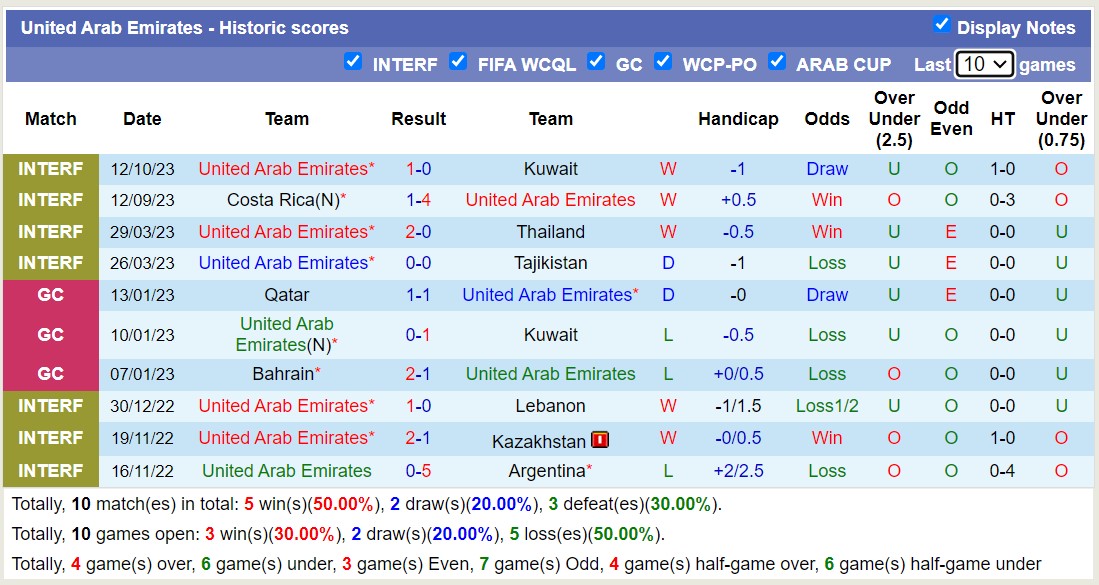The width and height of the screenshot is (1099, 585).
Task: Select the Thailand team link
Action: coord(550,232)
